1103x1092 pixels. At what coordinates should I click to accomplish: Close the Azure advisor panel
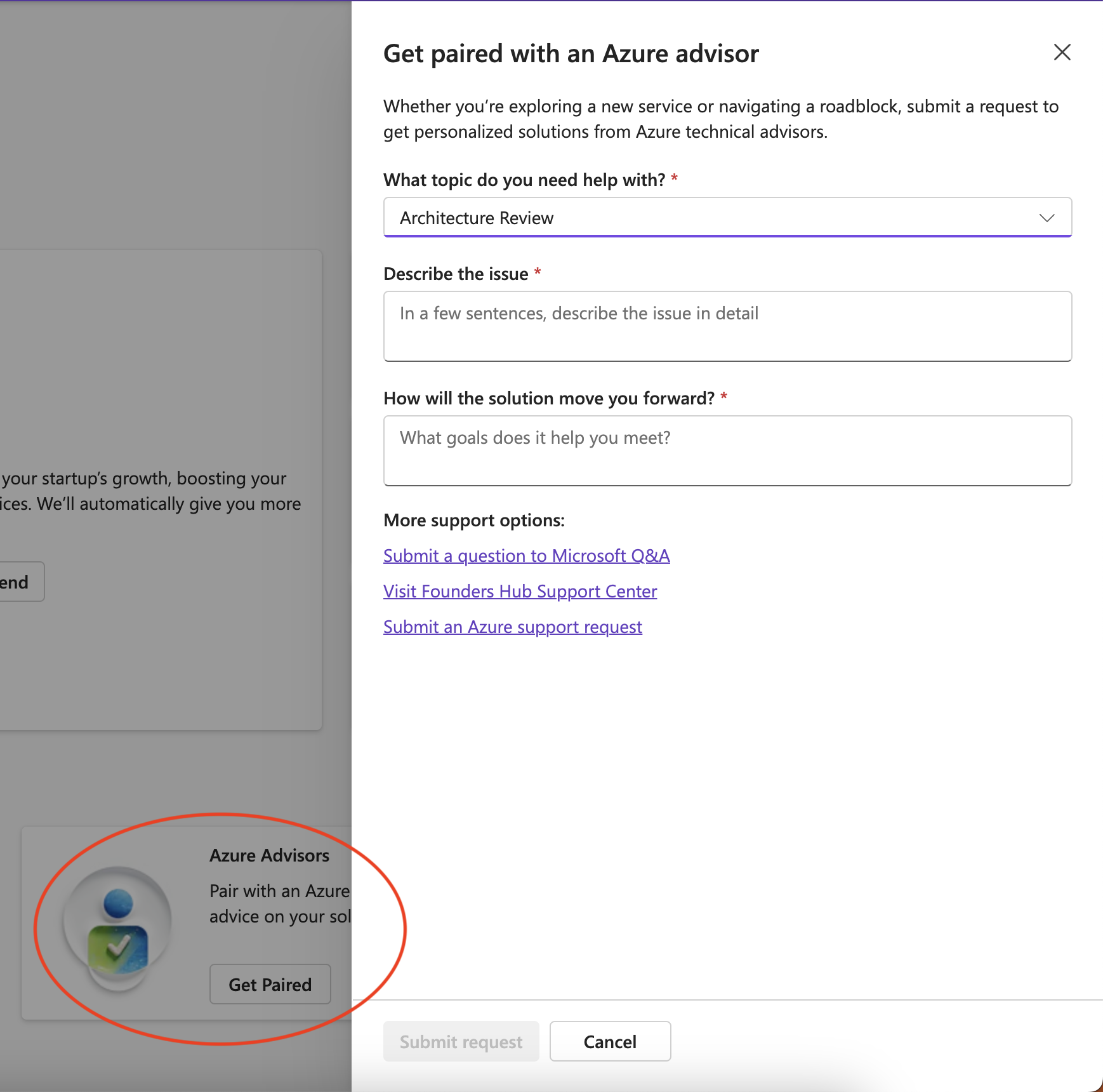[x=1062, y=52]
